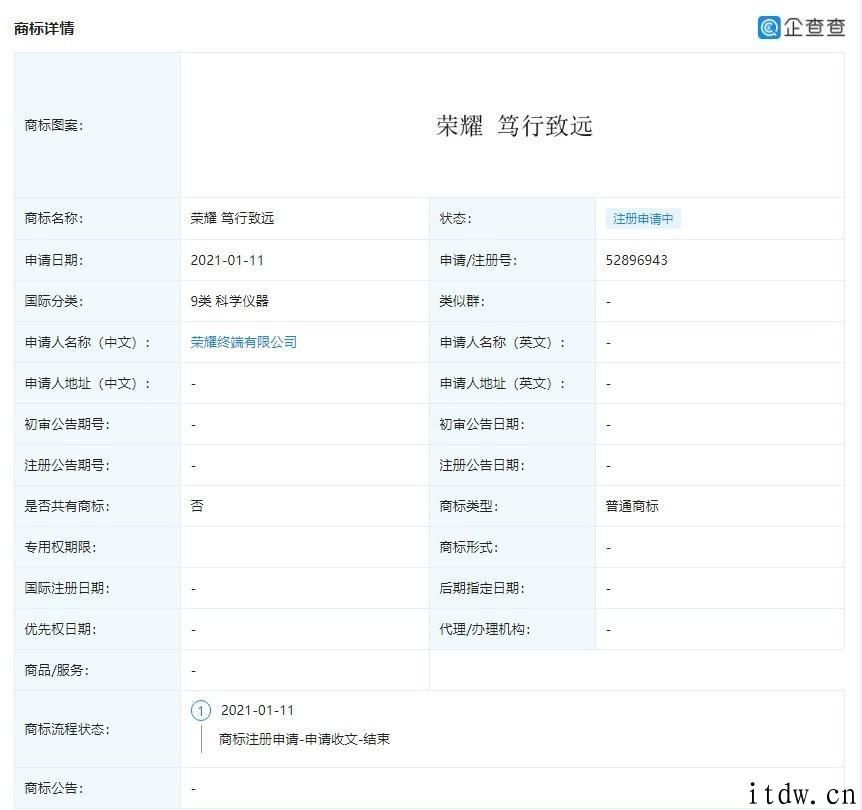Select the 商标详情 heading
Image resolution: width=862 pixels, height=810 pixels.
(44, 28)
